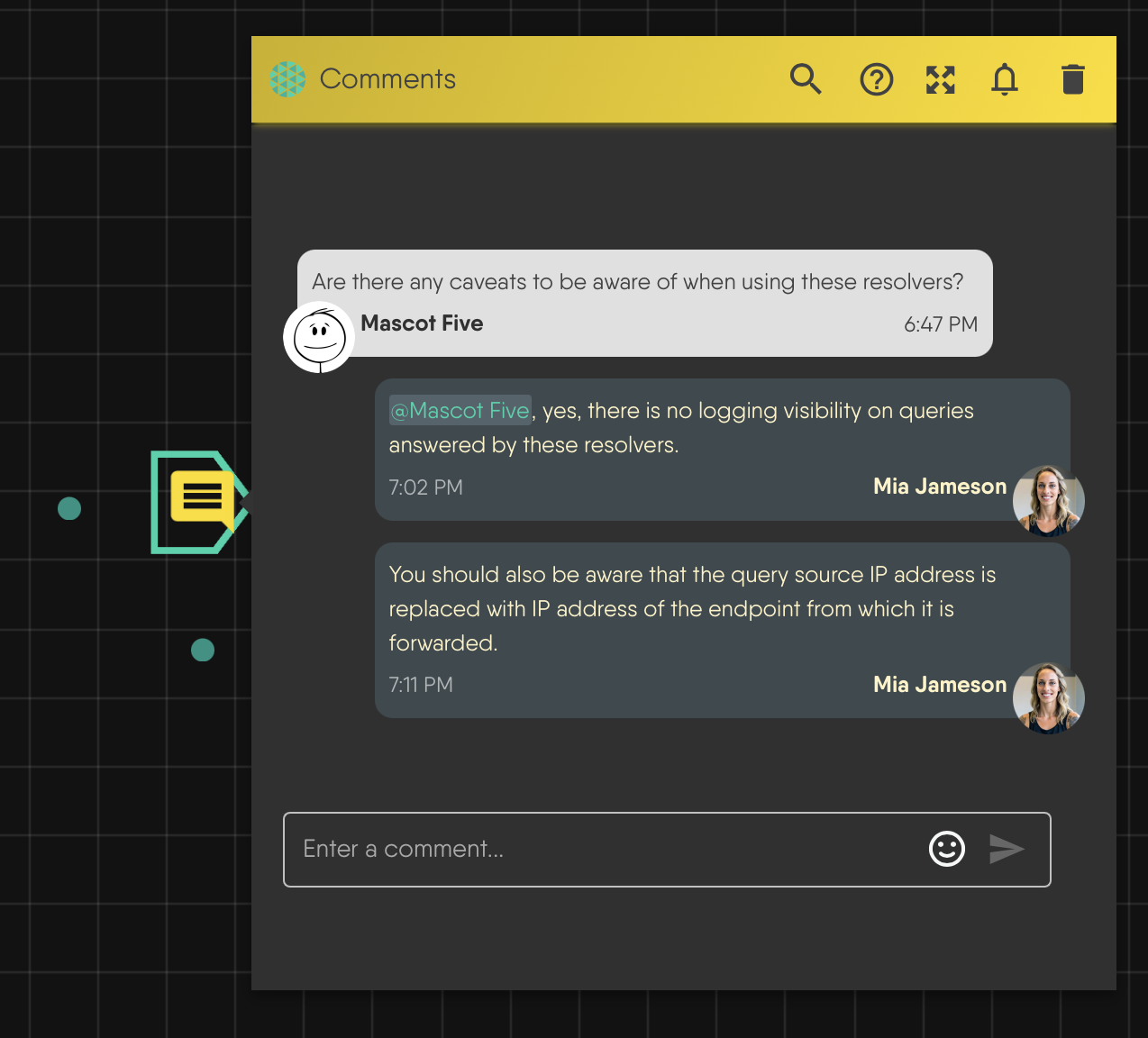This screenshot has width=1148, height=1038.
Task: Open notification settings via the bell icon
Action: click(1004, 79)
